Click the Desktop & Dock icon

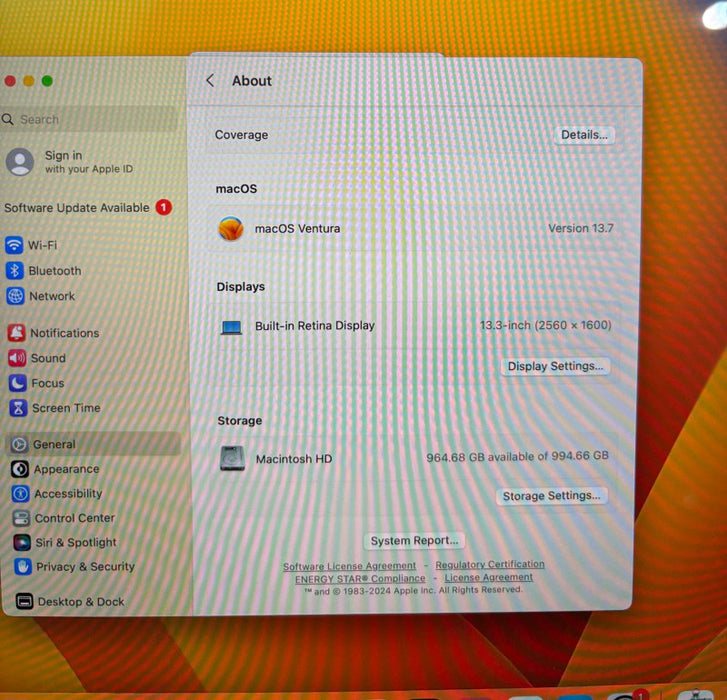coord(24,601)
